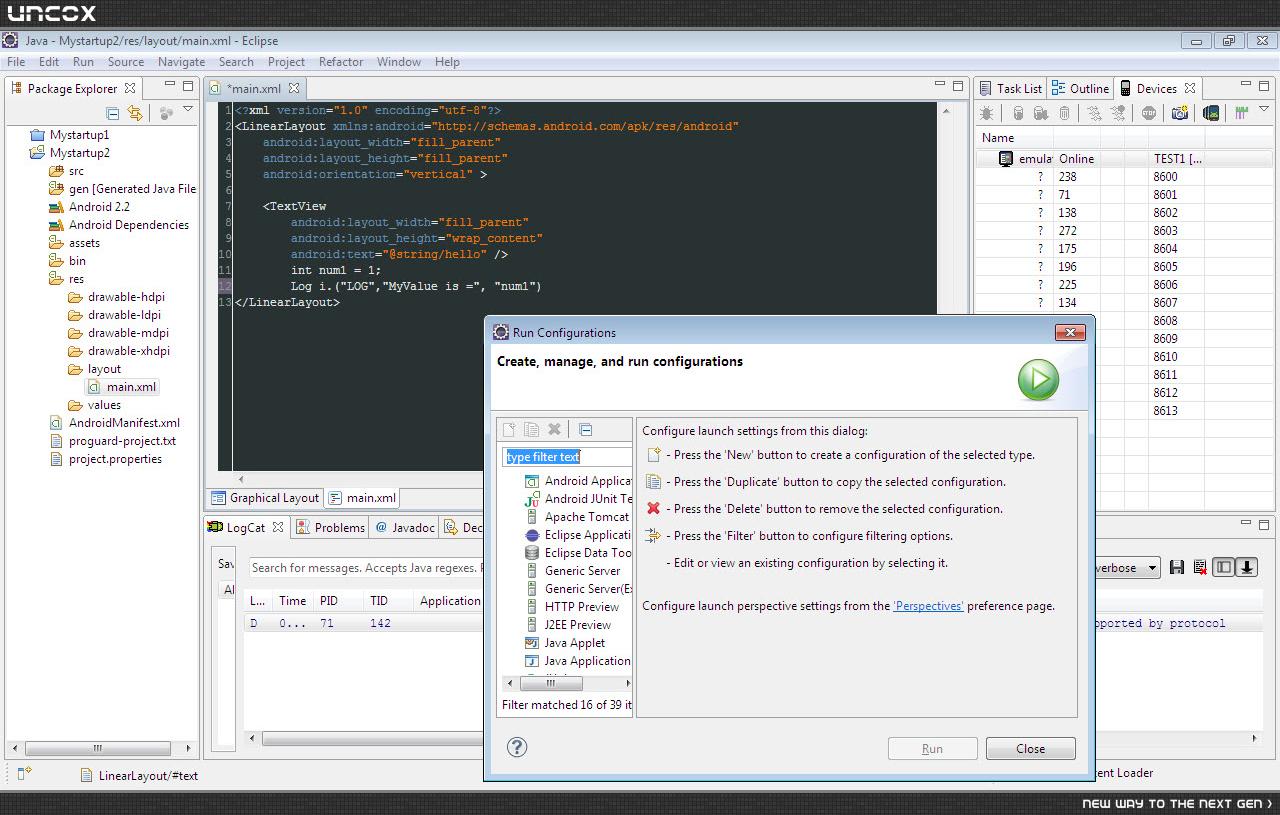Select Android JUnit Test configuration type
This screenshot has height=815, width=1280.
pyautogui.click(x=580, y=498)
